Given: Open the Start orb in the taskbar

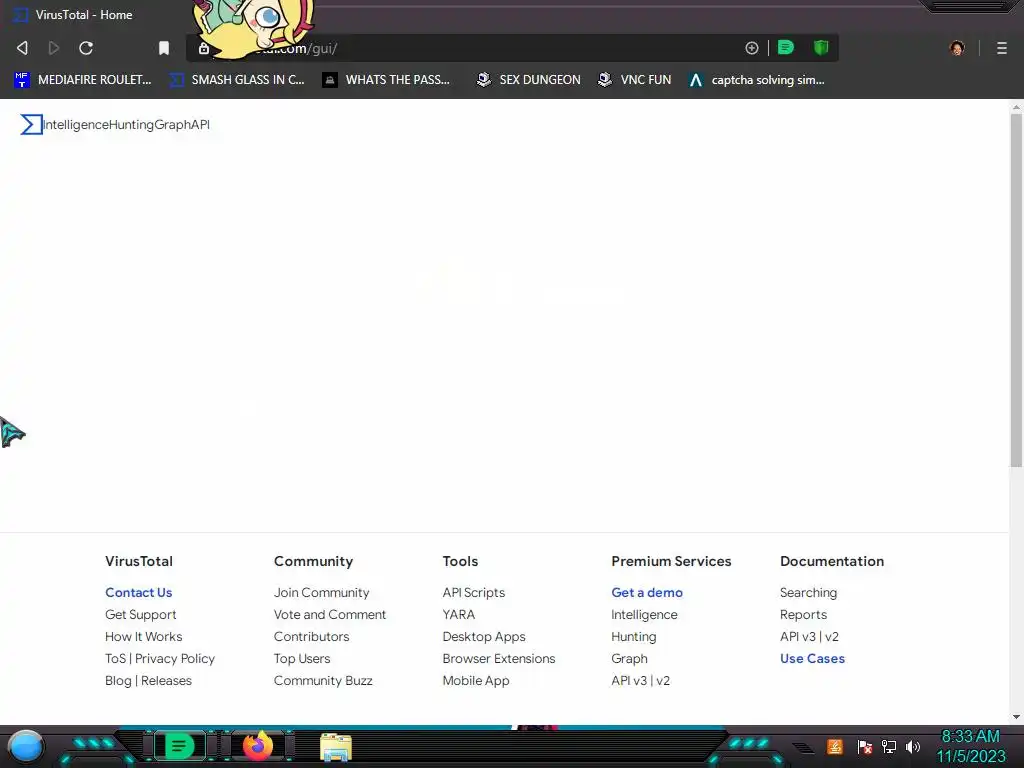Looking at the screenshot, I should click(x=26, y=746).
